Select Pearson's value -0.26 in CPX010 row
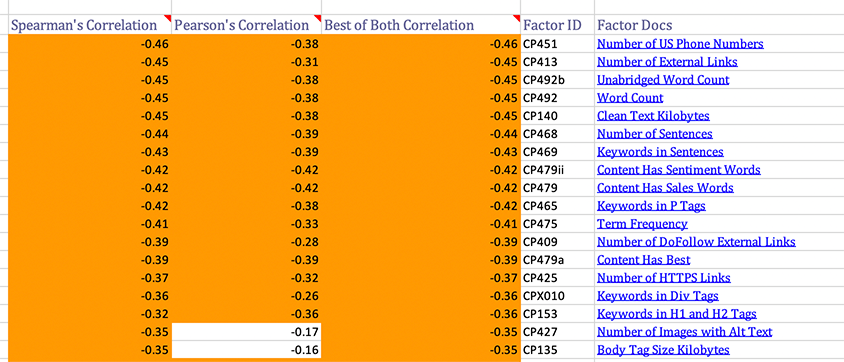 click(x=247, y=296)
